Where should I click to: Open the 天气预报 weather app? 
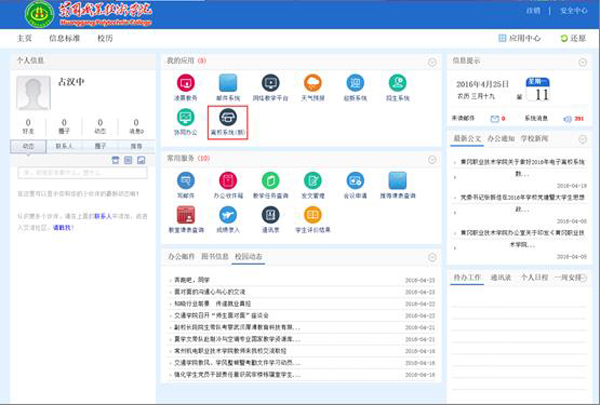pos(313,83)
